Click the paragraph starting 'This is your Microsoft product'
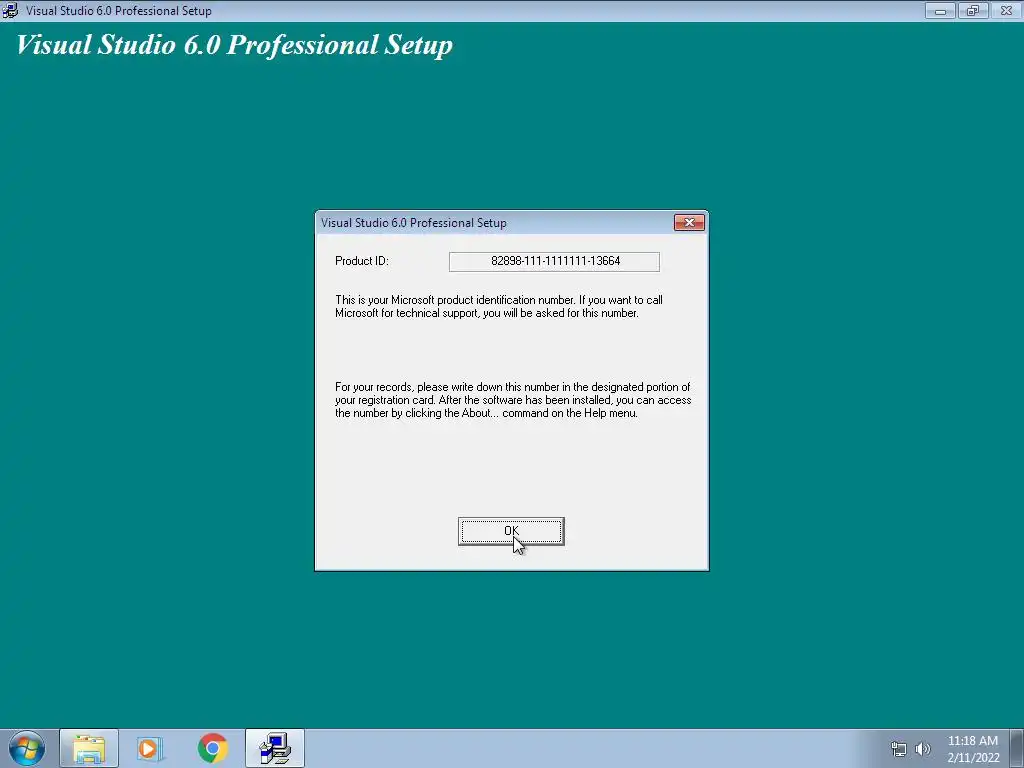This screenshot has height=768, width=1024. (499, 306)
